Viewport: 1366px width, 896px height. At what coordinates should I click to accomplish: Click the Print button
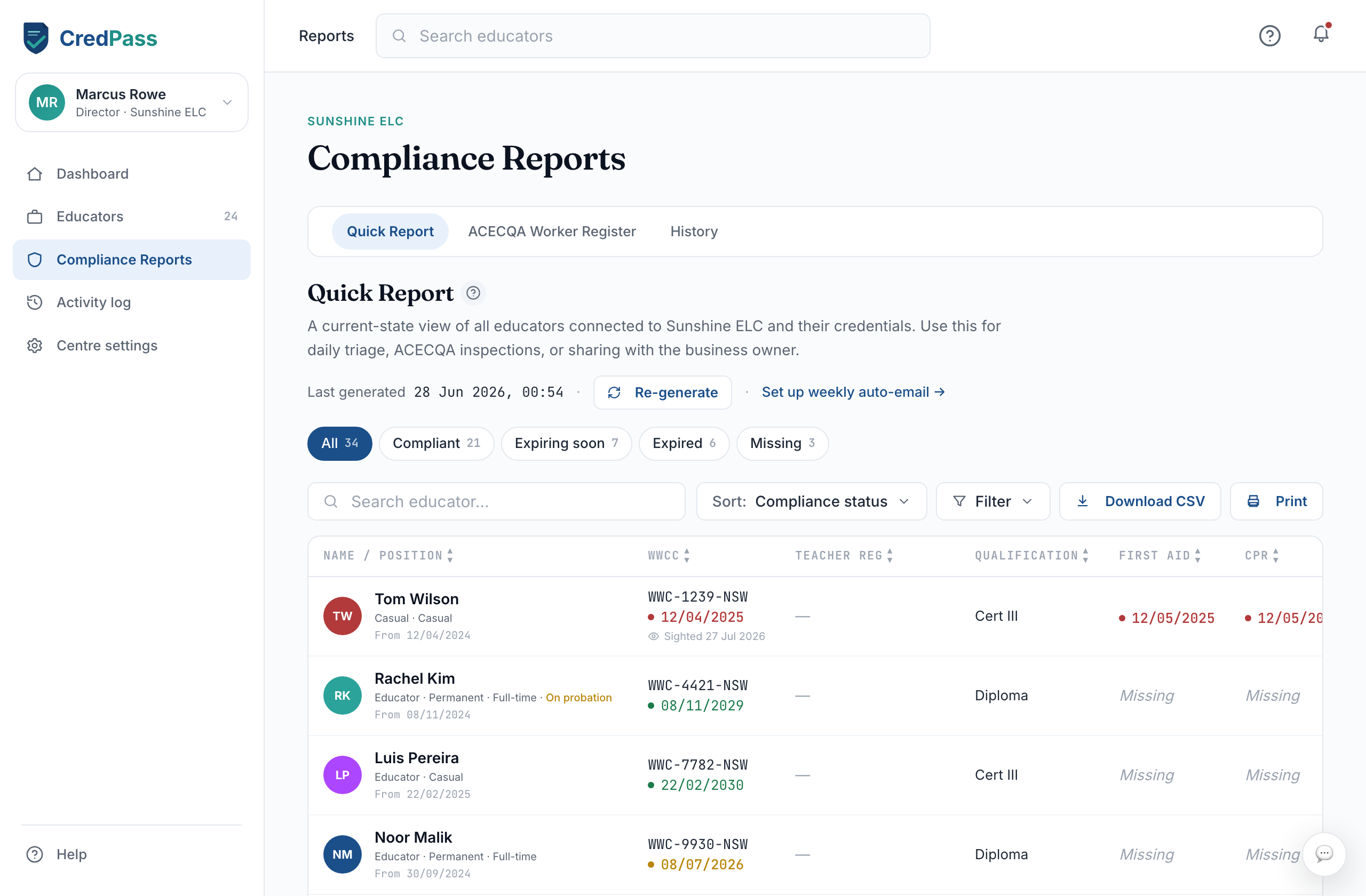tap(1276, 501)
